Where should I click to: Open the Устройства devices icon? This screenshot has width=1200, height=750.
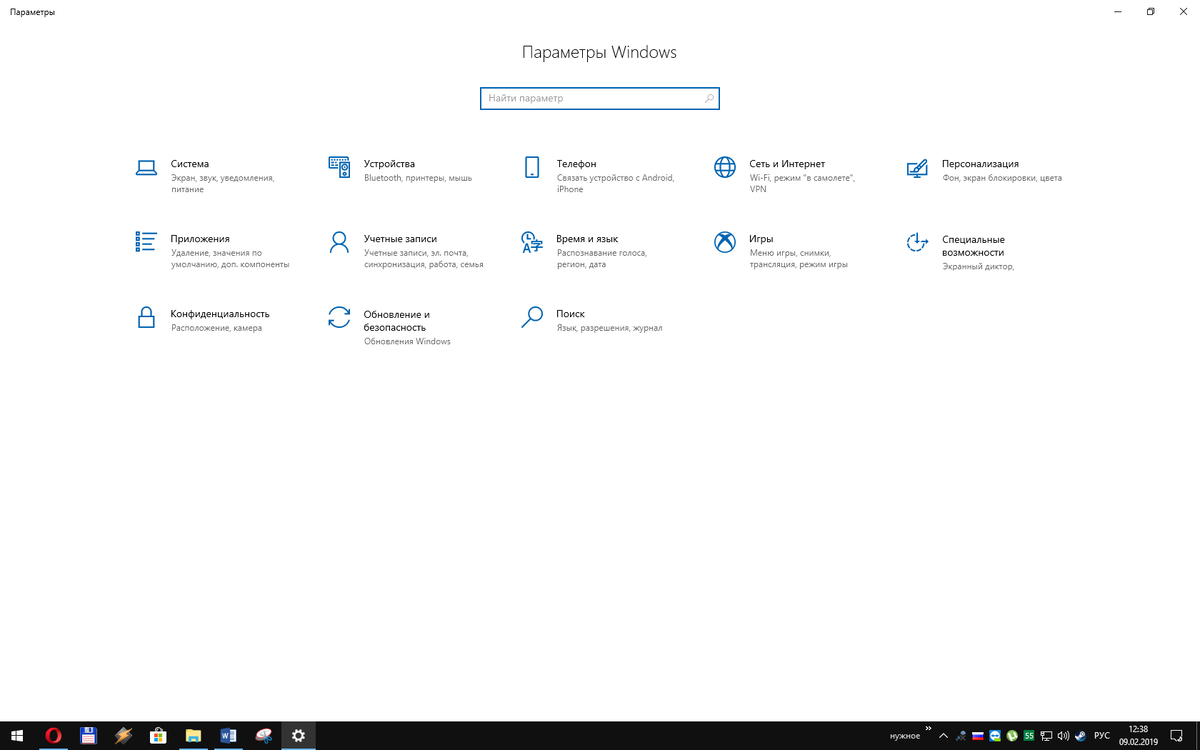[x=339, y=167]
